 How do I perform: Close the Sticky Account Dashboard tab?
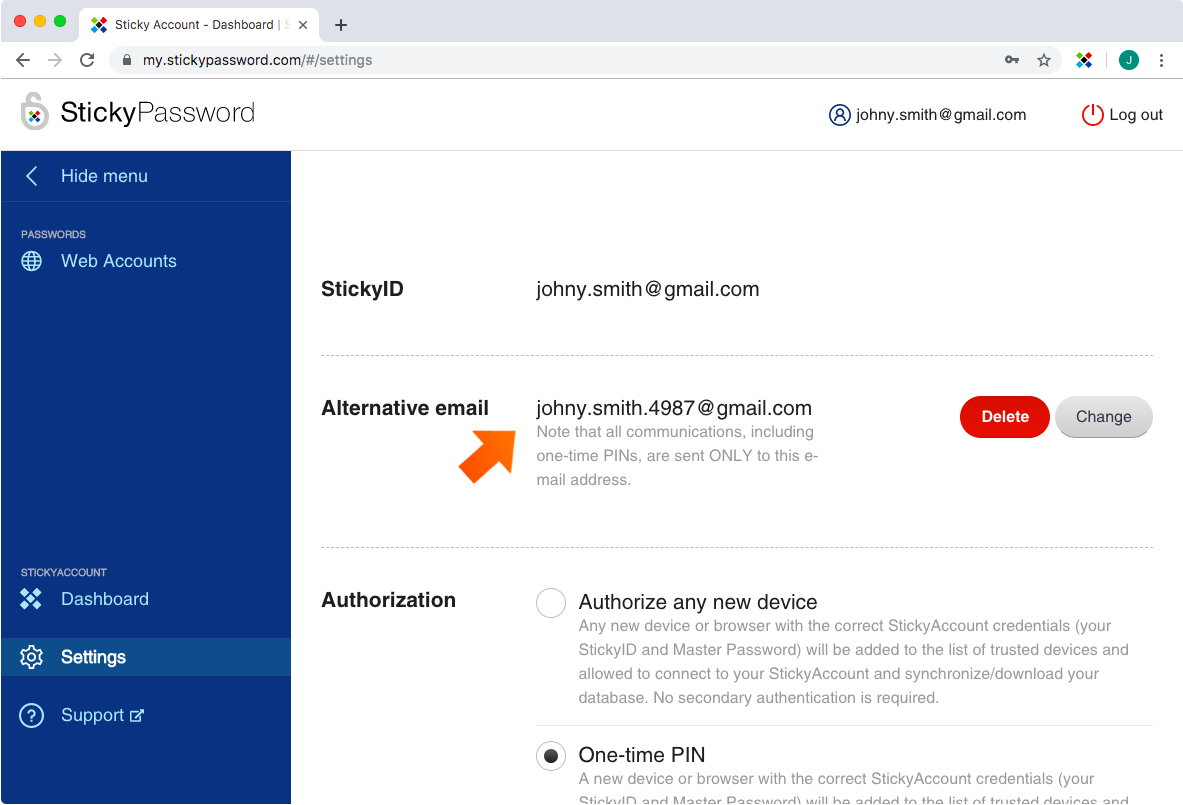pos(303,25)
